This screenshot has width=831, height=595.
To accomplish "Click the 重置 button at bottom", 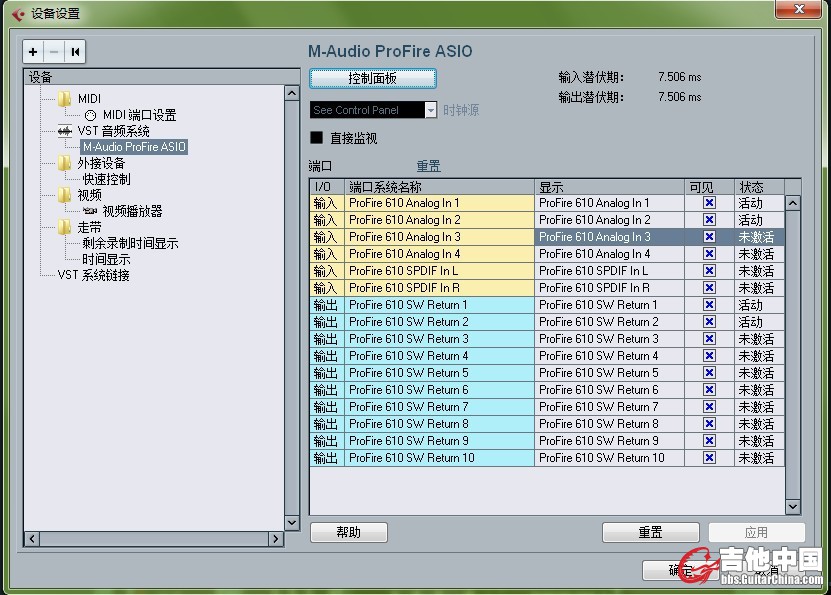I will pos(650,532).
